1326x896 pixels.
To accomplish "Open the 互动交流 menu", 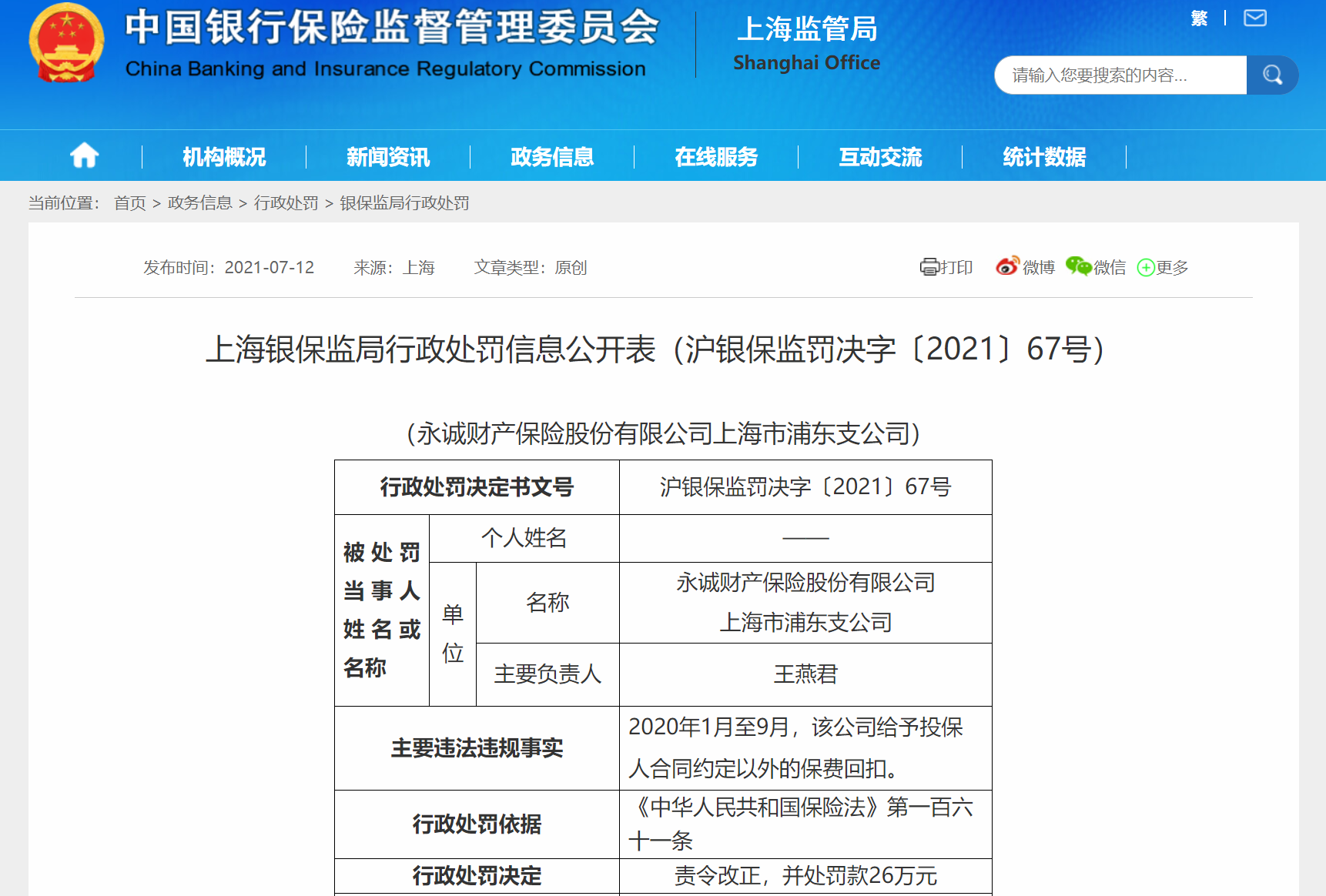I will click(x=880, y=157).
